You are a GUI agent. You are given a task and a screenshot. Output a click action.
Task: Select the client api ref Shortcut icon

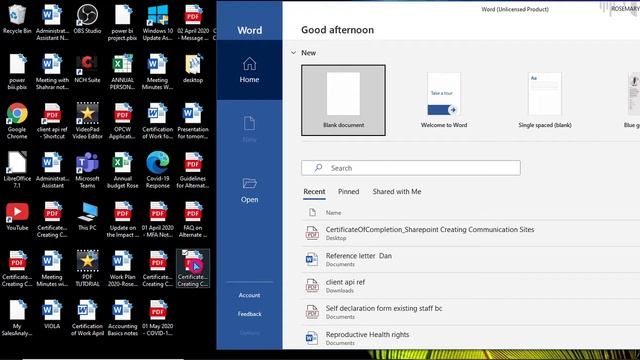[x=52, y=121]
